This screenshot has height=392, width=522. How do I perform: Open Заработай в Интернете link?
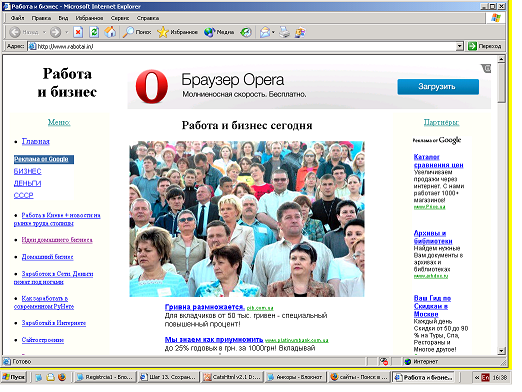coord(54,323)
